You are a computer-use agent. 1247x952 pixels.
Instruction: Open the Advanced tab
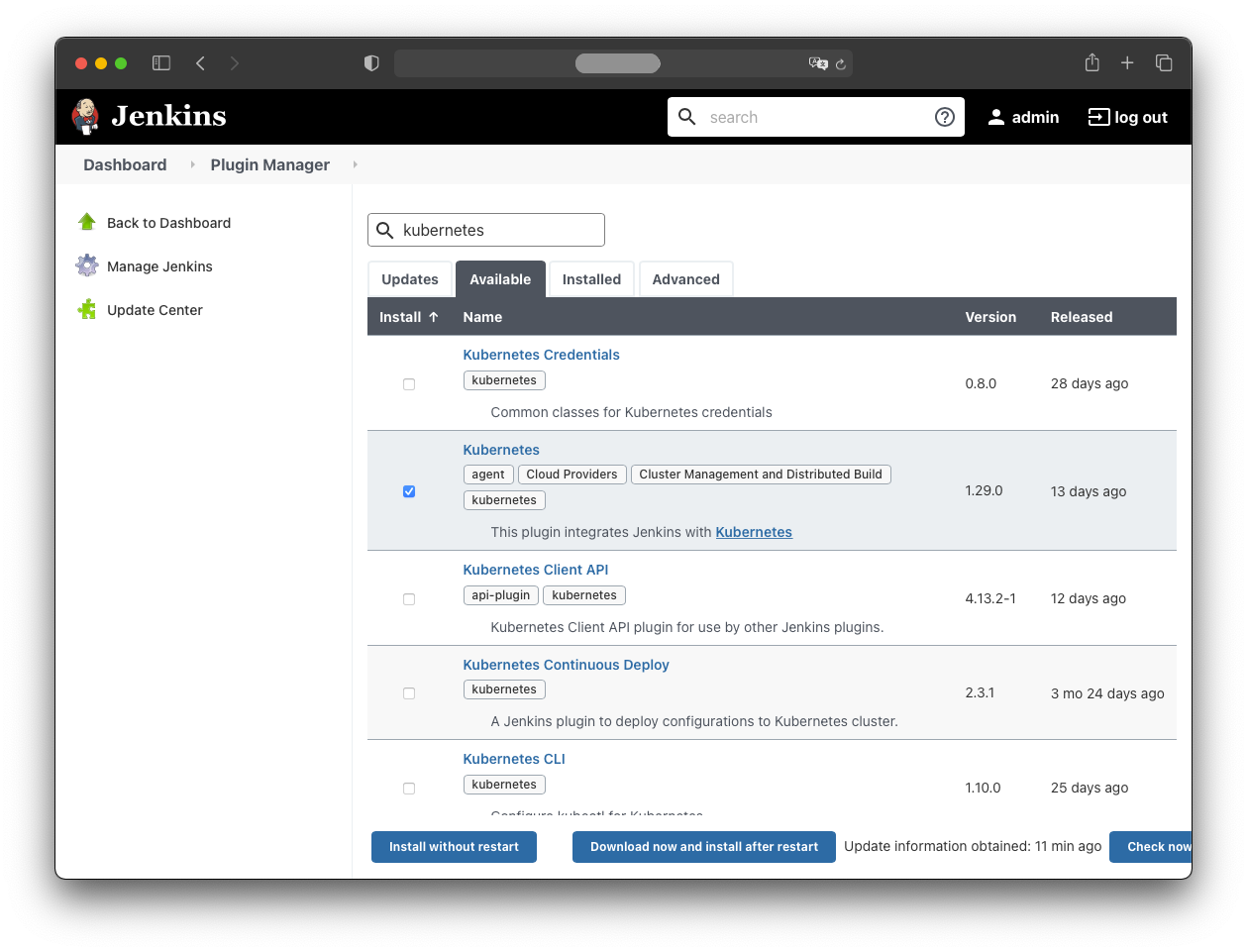tap(685, 279)
